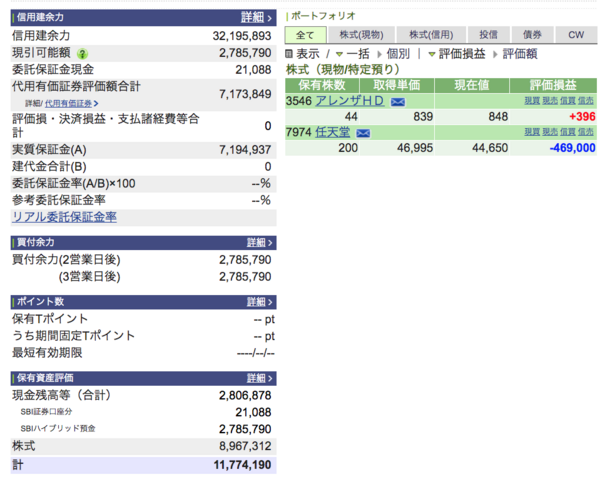Click 信売 in the アレンザHD row
The width and height of the screenshot is (600, 482).
(x=585, y=101)
